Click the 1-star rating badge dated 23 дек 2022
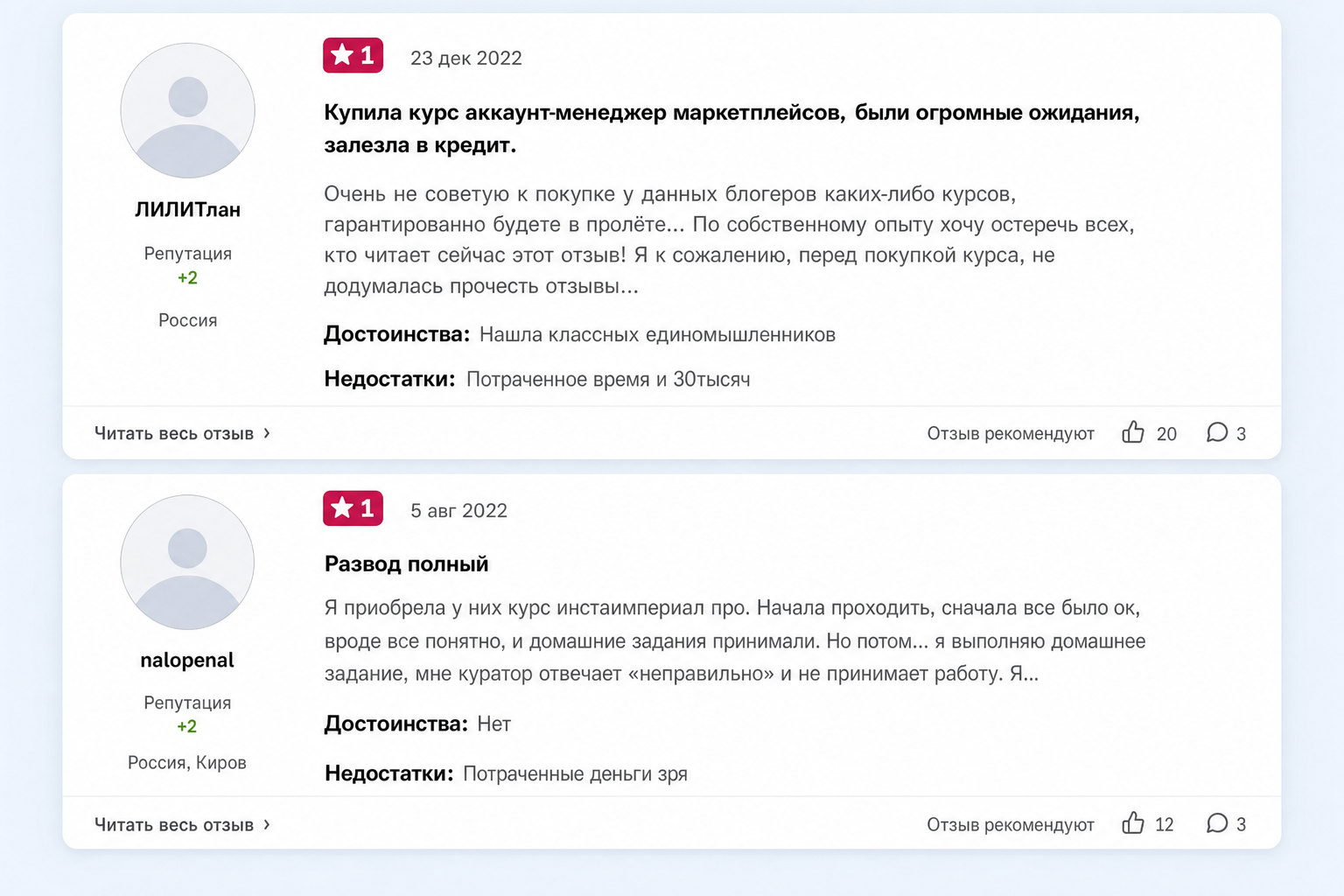Image resolution: width=1344 pixels, height=896 pixels. click(x=353, y=55)
